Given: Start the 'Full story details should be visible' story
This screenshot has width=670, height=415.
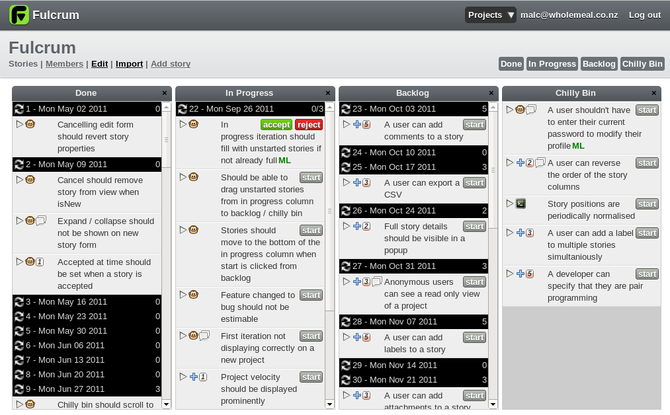Looking at the screenshot, I should click(474, 227).
